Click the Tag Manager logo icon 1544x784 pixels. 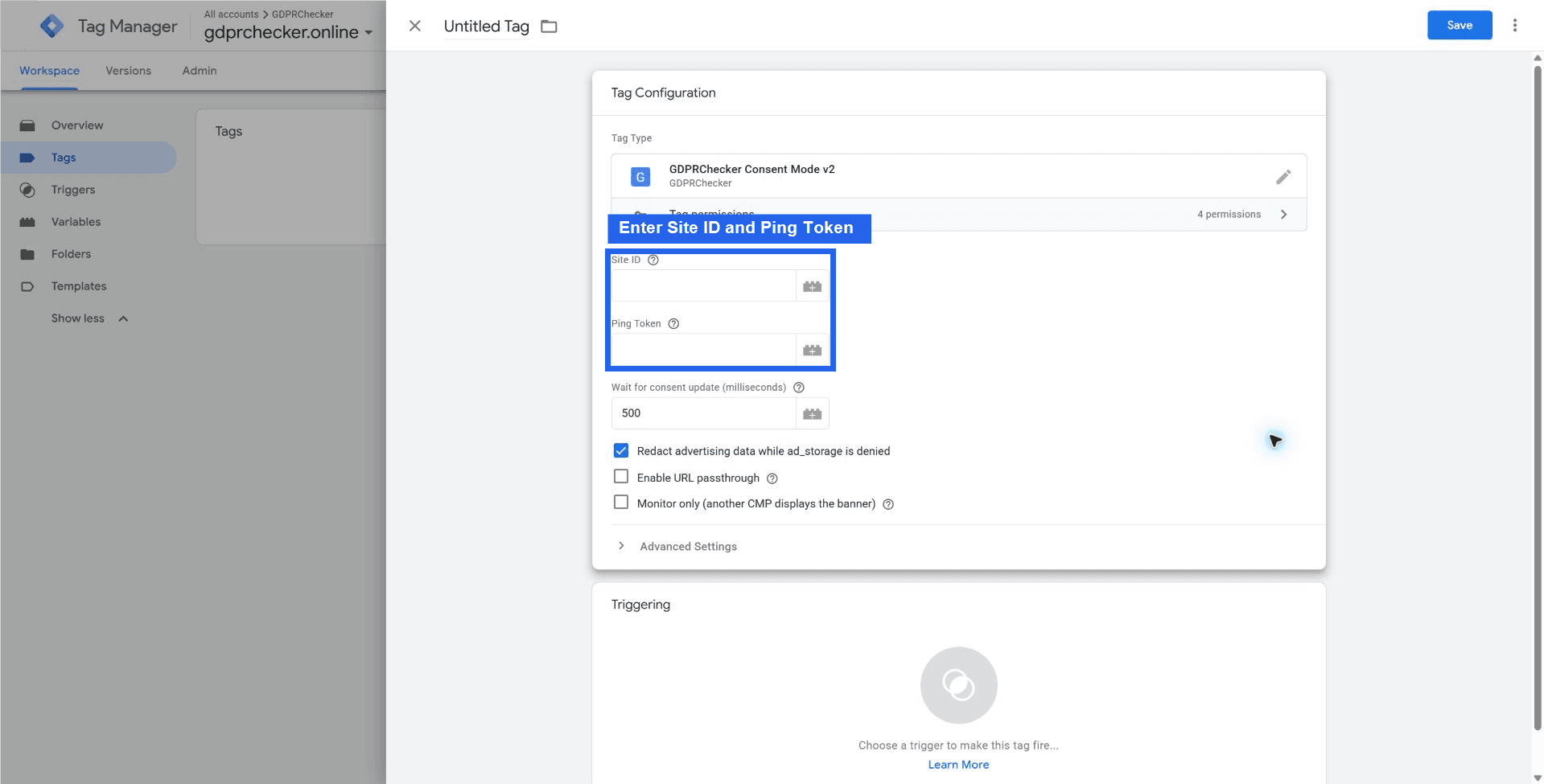(x=51, y=27)
